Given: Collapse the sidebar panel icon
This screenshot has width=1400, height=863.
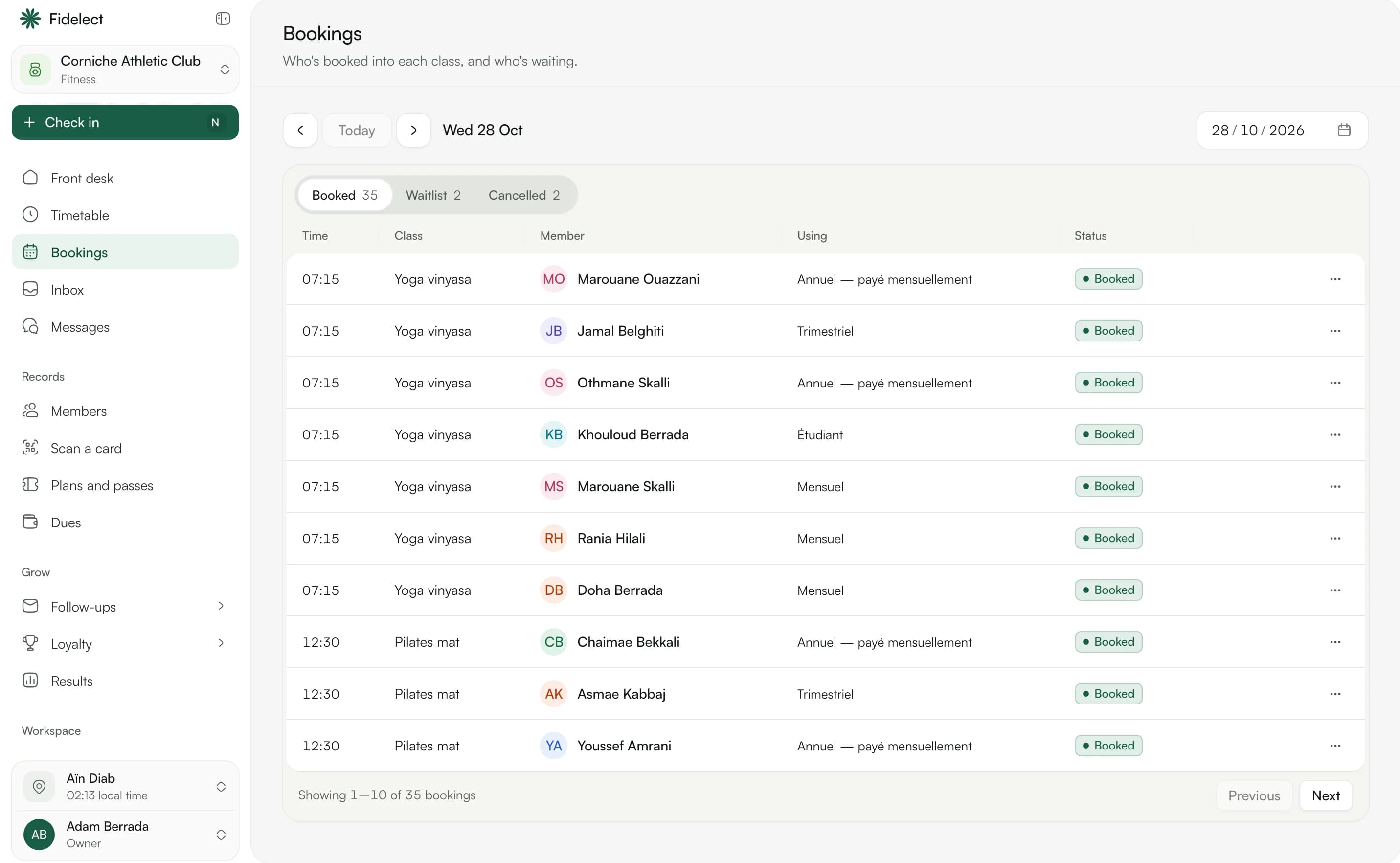Looking at the screenshot, I should [223, 19].
